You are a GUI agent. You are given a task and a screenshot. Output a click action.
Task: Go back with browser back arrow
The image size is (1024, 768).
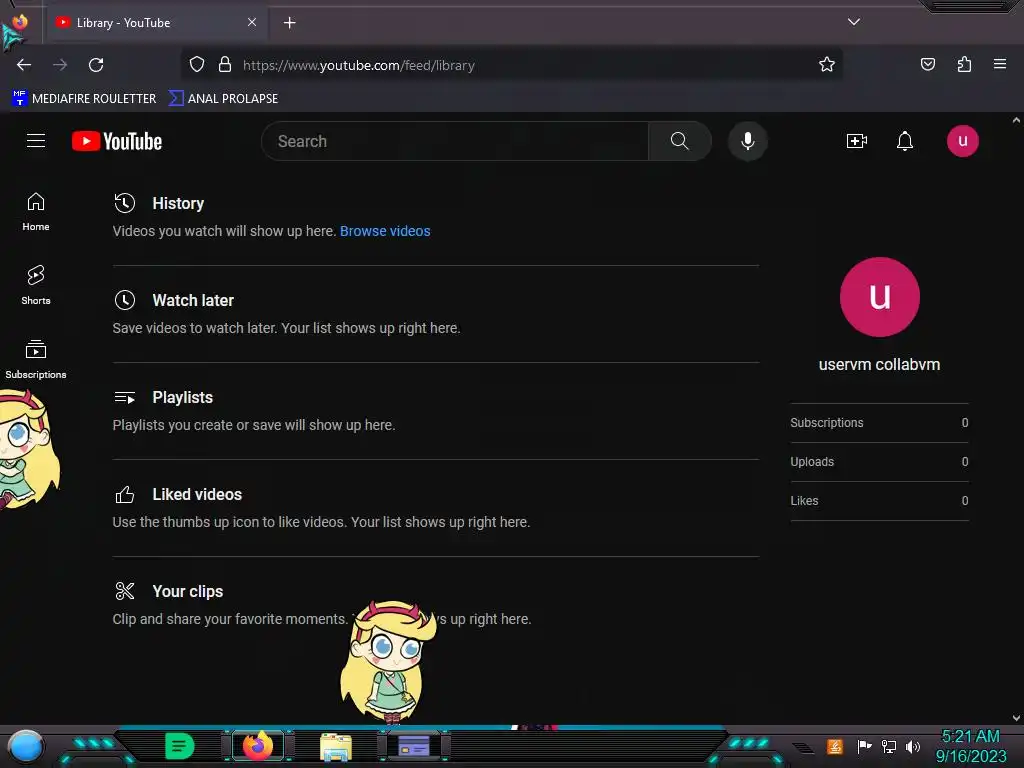click(24, 65)
